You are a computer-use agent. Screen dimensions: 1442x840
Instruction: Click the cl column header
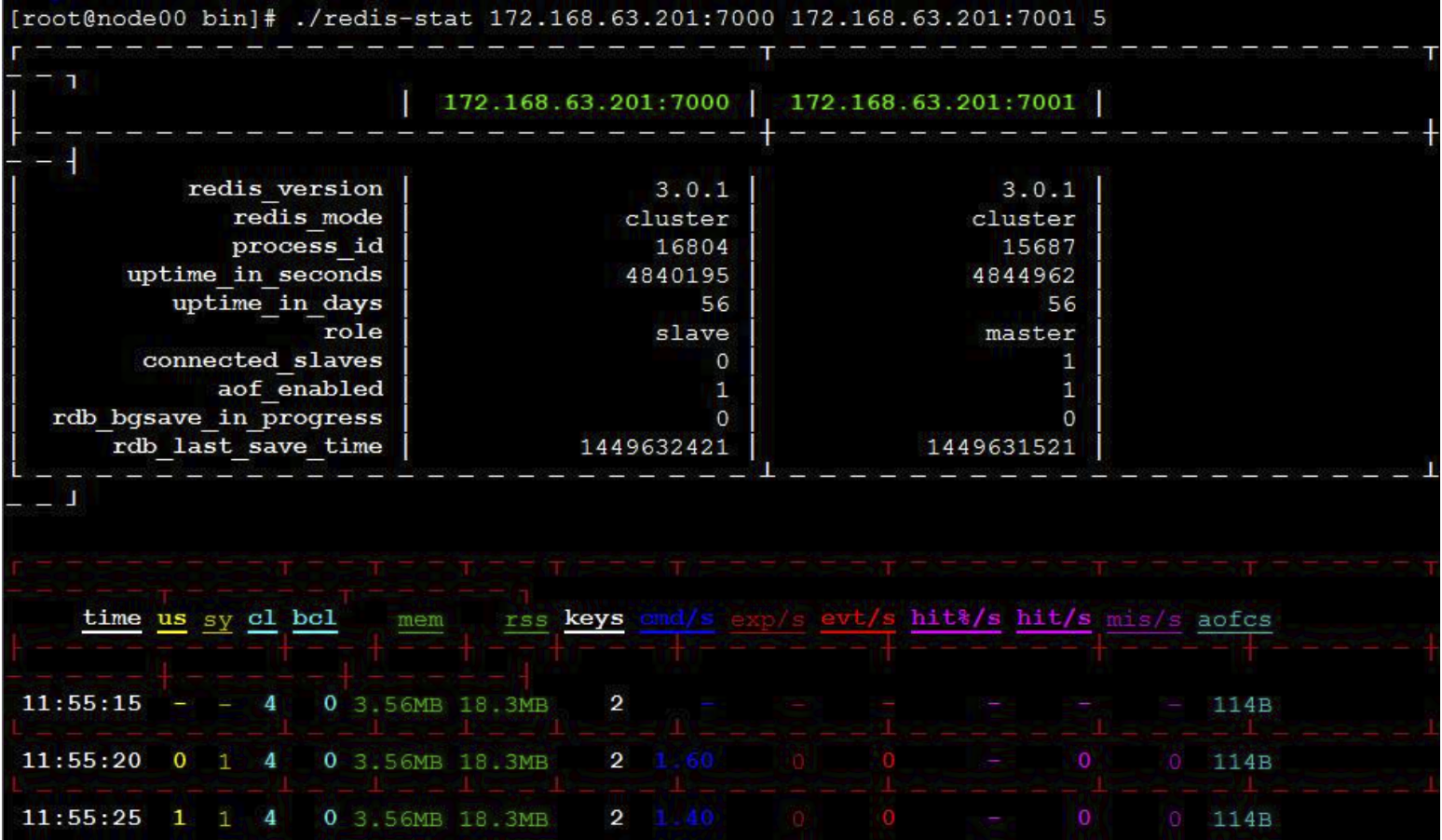click(263, 619)
